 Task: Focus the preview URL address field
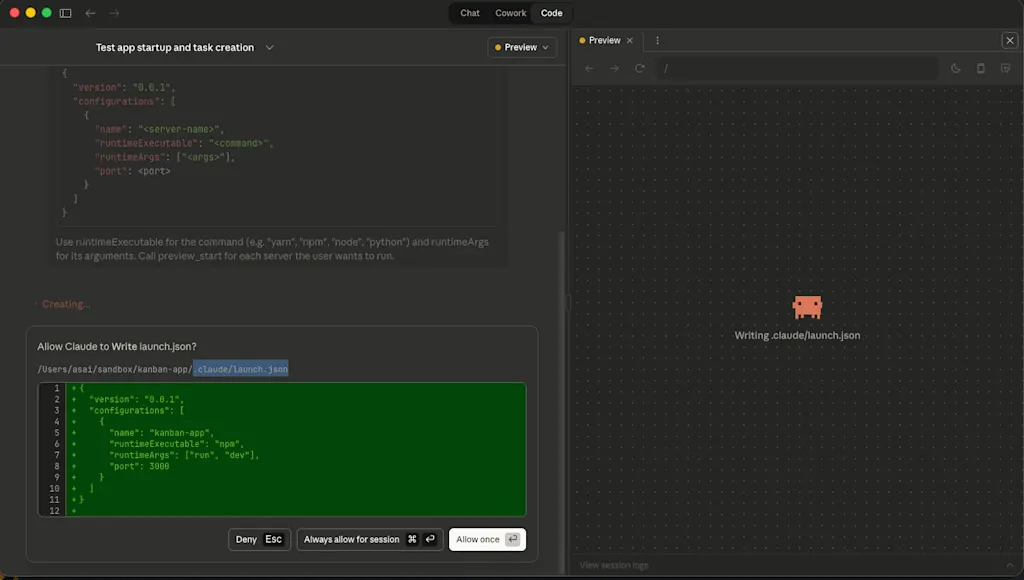(x=797, y=69)
